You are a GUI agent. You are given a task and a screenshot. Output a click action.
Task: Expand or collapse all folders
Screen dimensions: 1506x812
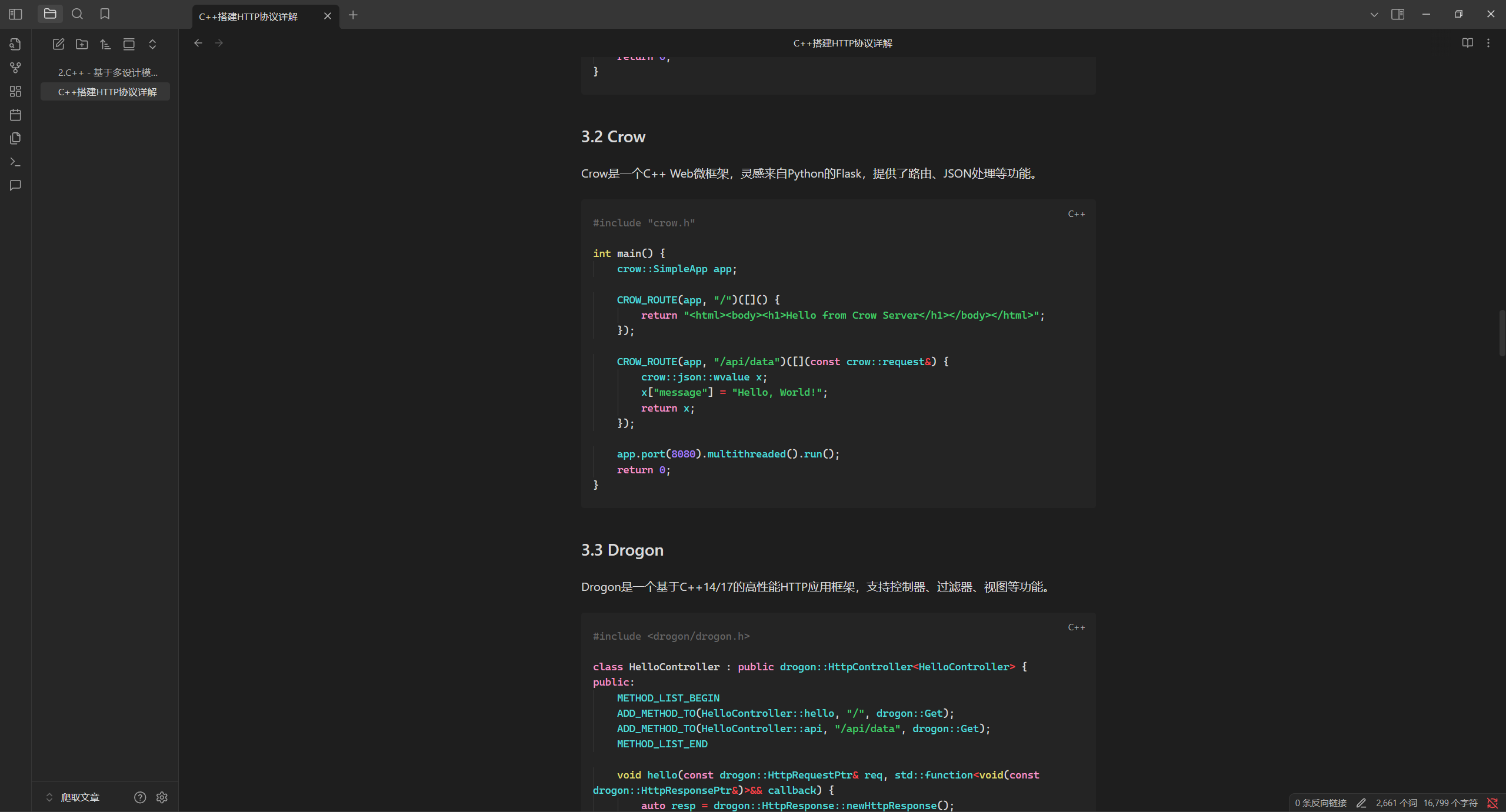(152, 44)
